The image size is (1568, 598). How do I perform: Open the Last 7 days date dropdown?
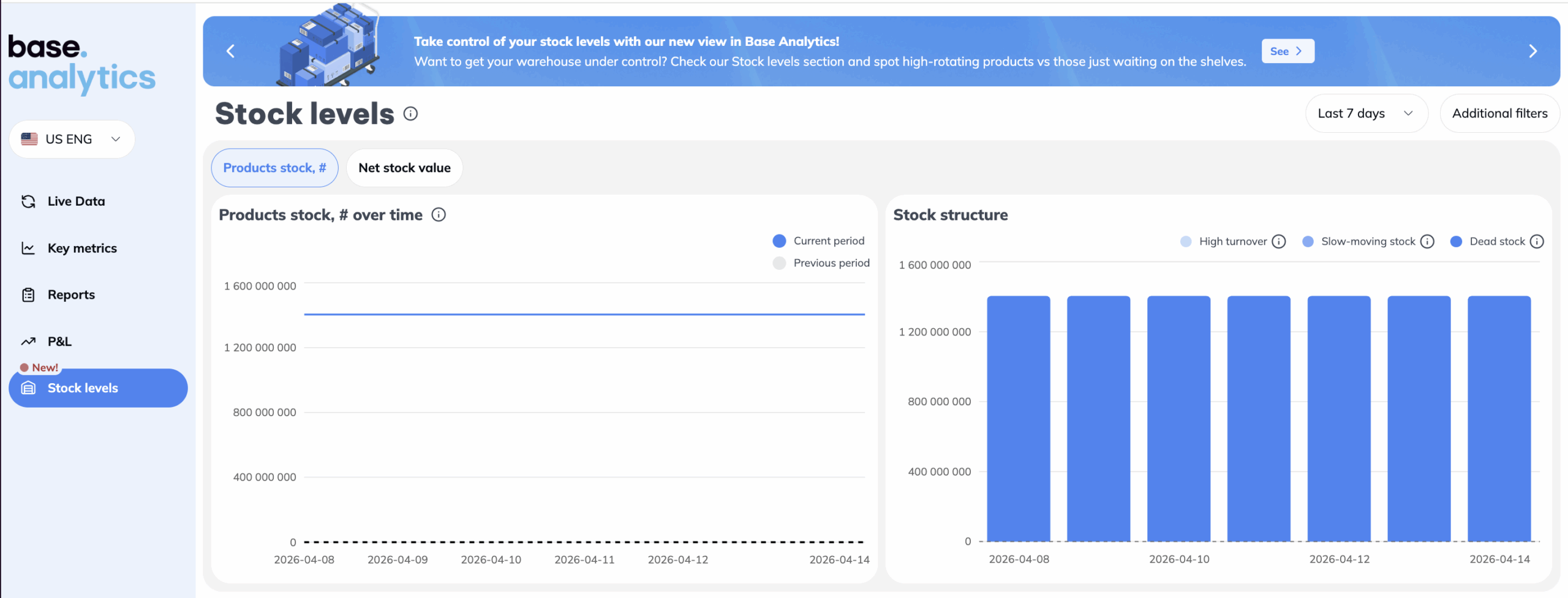(x=1366, y=114)
